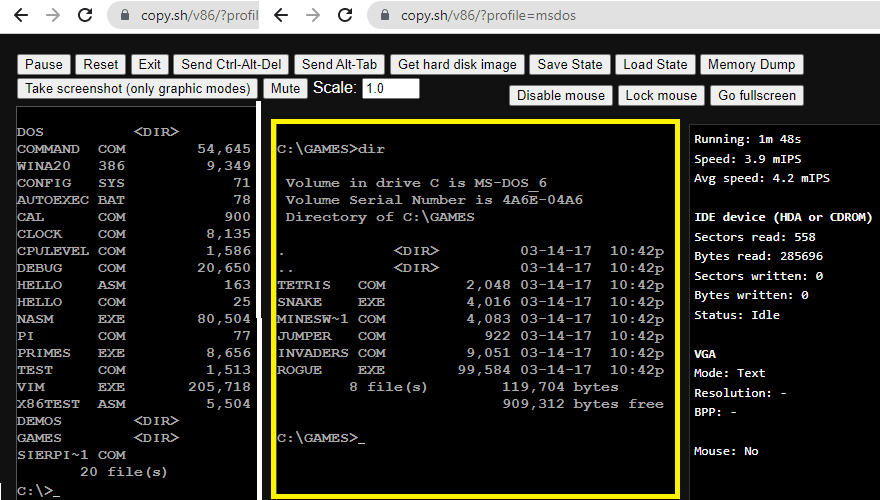Pause the emulator

point(43,64)
